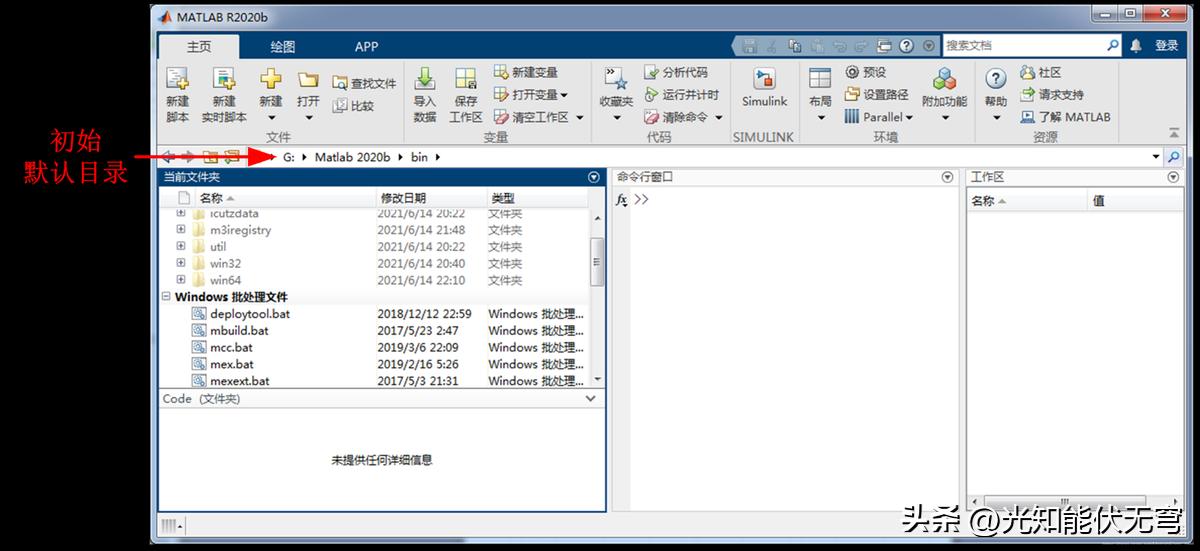1200x551 pixels.
Task: Open the 清除命令 dropdown arrow
Action: point(718,117)
